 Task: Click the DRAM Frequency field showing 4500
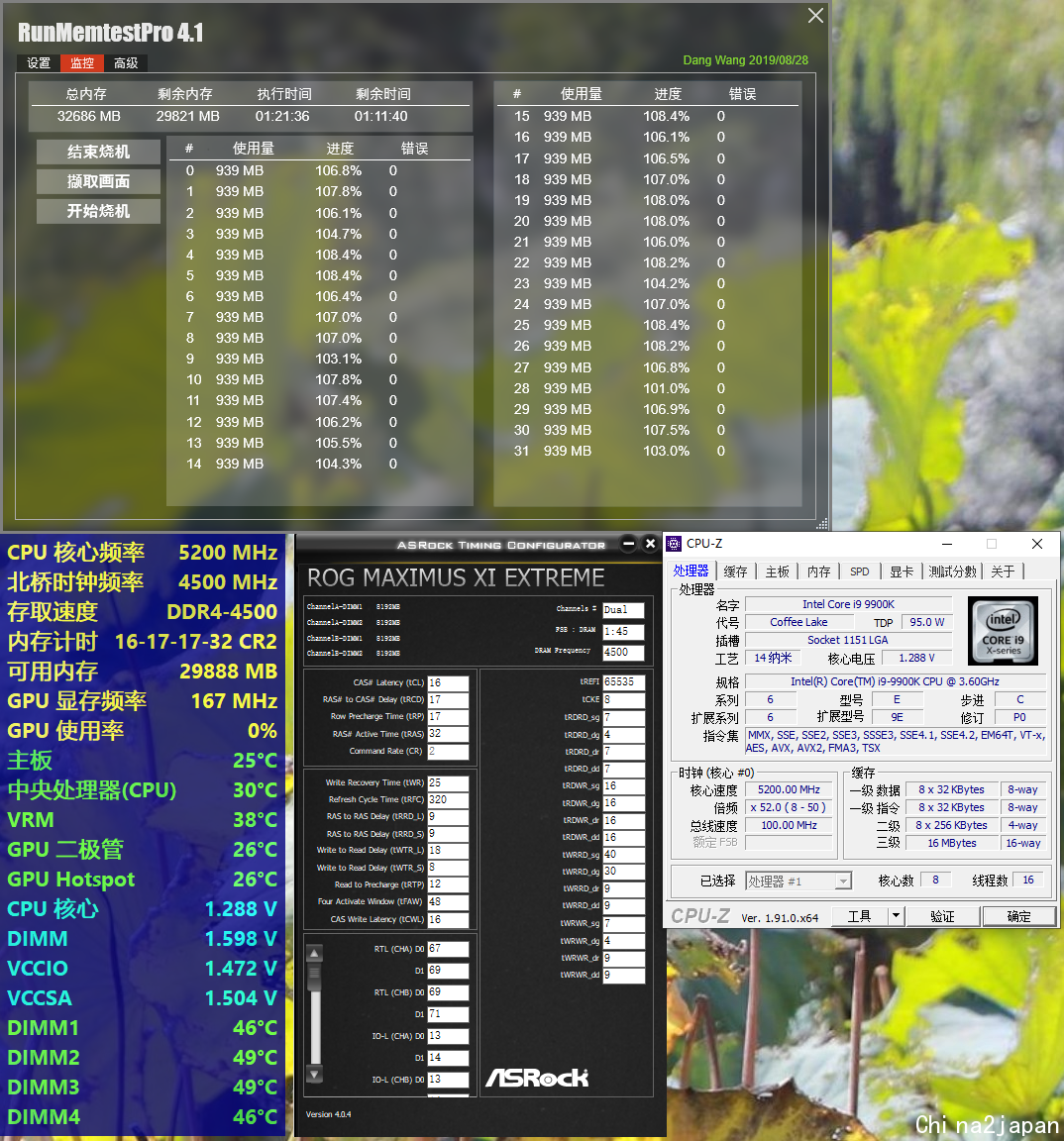click(624, 653)
